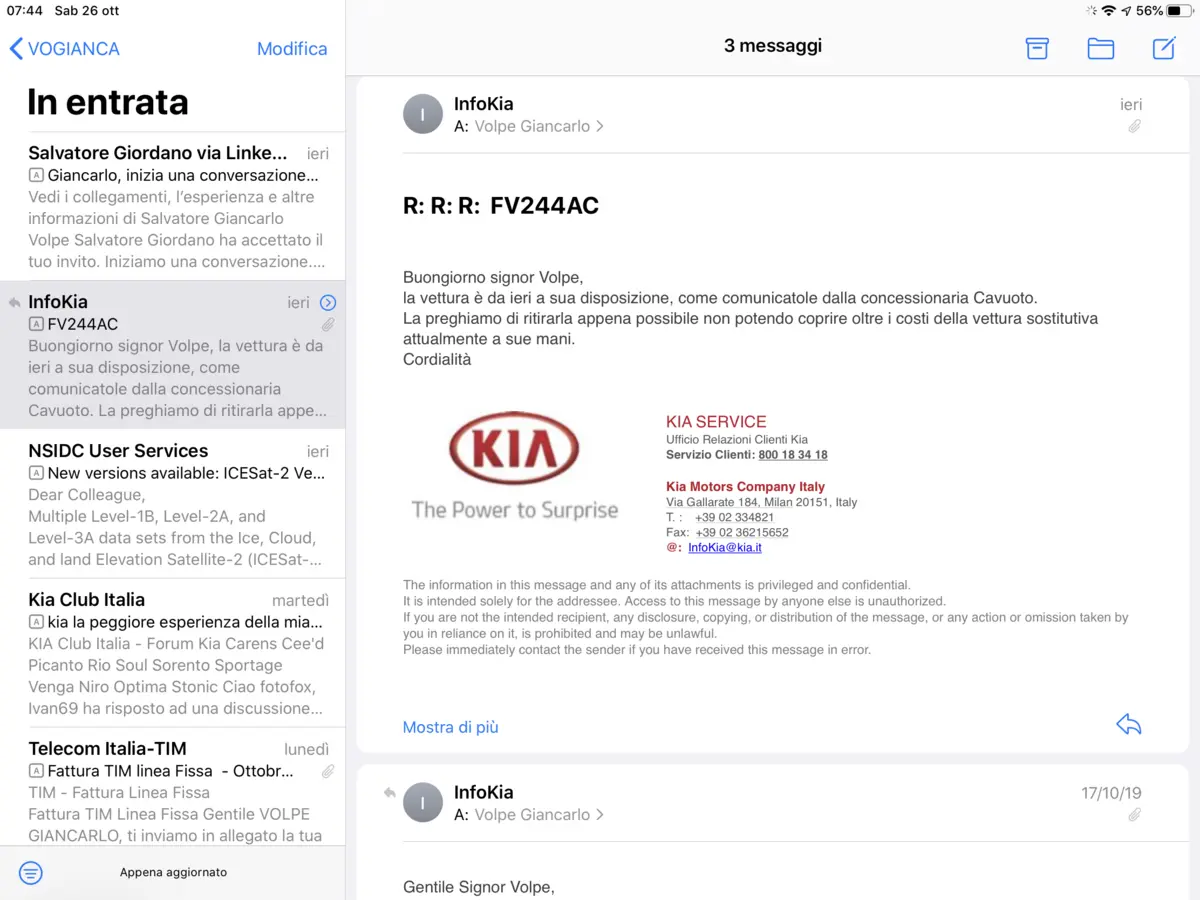The image size is (1200, 900).
Task: Open the NSIDC User Services email
Action: point(173,503)
